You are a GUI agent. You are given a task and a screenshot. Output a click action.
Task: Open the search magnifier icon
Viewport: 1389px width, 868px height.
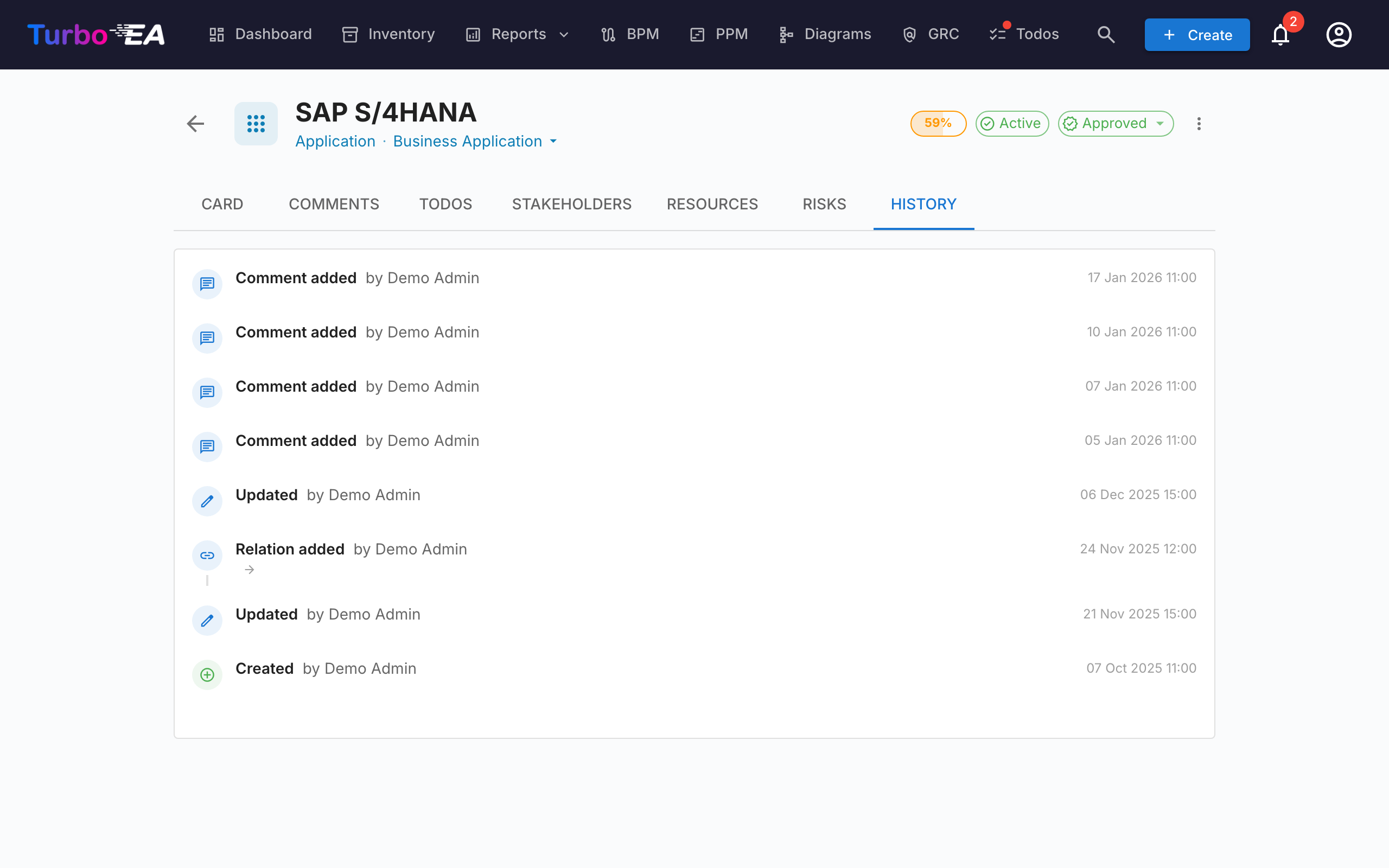pyautogui.click(x=1106, y=34)
